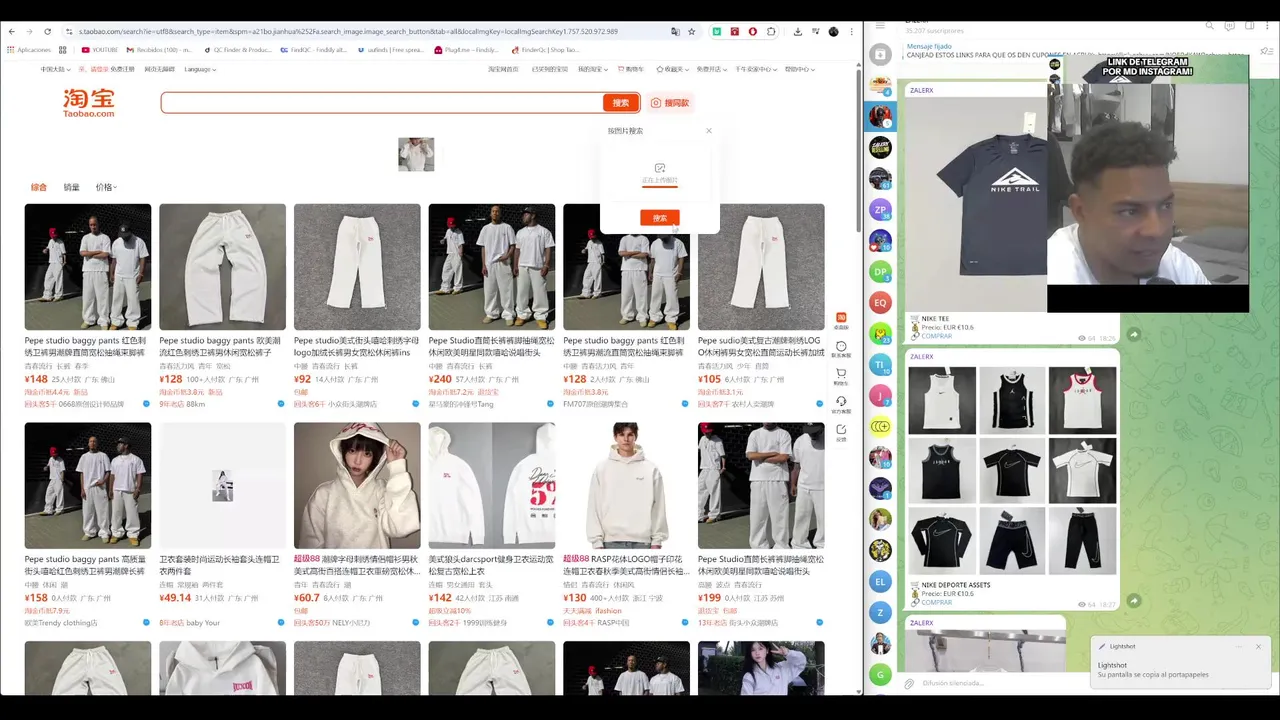The height and width of the screenshot is (720, 1280).
Task: Open the EL chat in Telegram sidebar
Action: pyautogui.click(x=880, y=581)
